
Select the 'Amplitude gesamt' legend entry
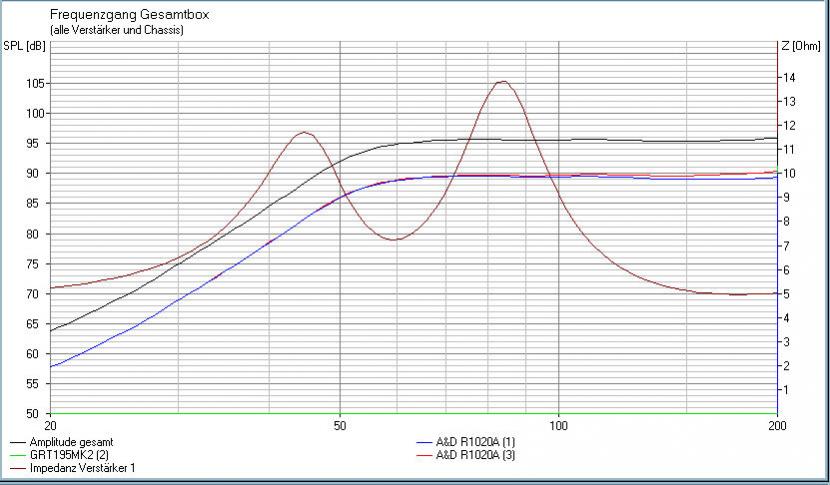tap(71, 442)
